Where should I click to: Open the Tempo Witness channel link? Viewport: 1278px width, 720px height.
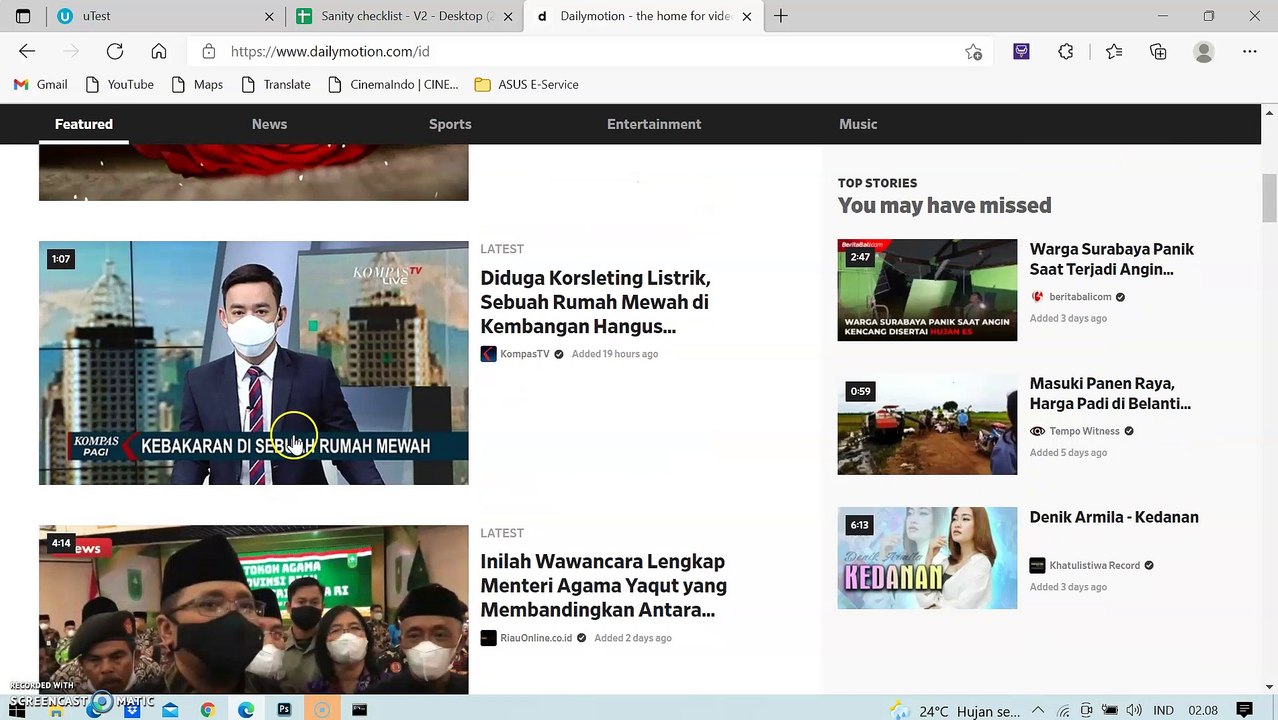[1084, 431]
